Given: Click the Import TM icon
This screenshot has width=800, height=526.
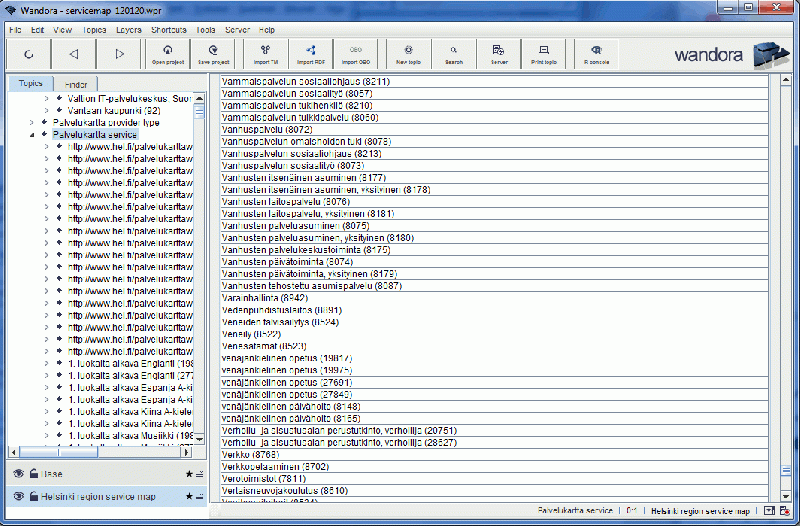Looking at the screenshot, I should tap(265, 53).
